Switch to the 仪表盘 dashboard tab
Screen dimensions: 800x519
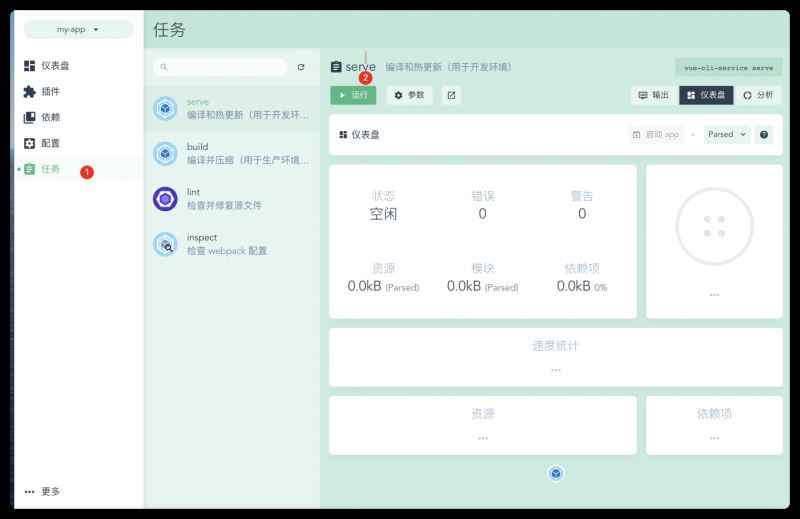706,95
